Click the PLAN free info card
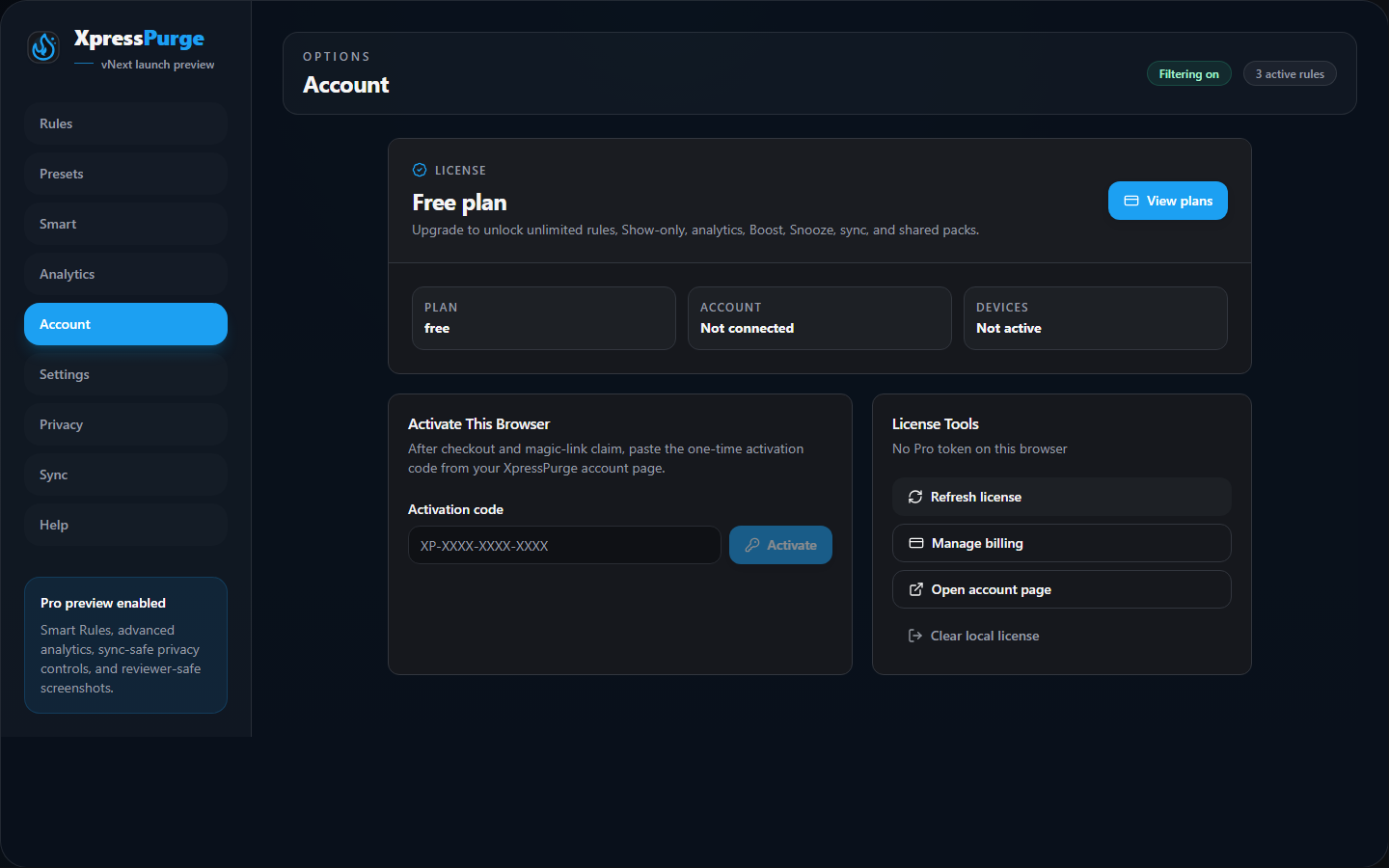The width and height of the screenshot is (1389, 868). point(543,318)
